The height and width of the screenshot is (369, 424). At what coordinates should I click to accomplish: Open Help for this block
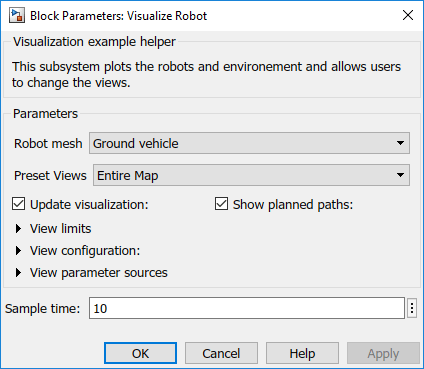[302, 353]
